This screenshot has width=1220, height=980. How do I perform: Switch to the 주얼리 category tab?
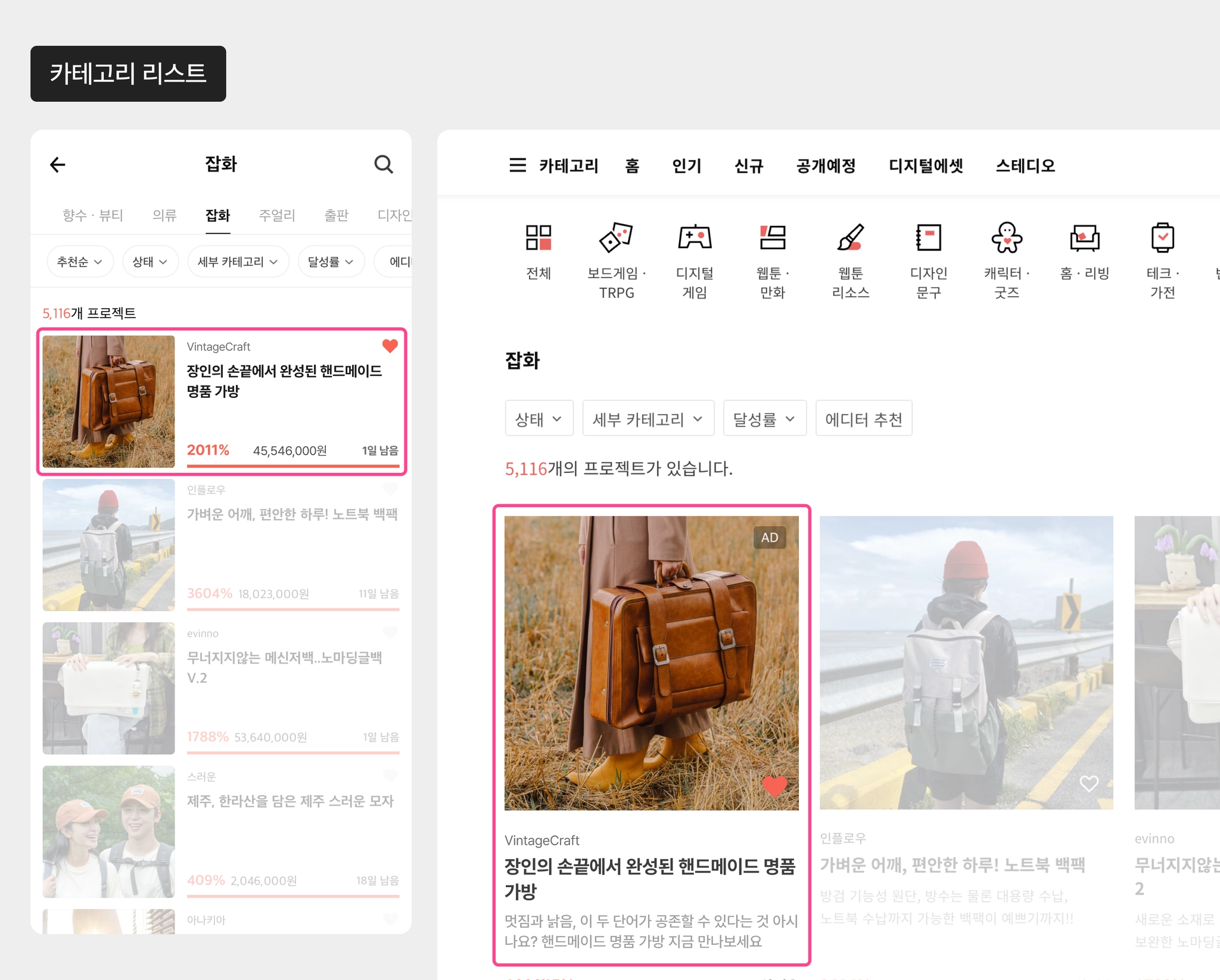pyautogui.click(x=277, y=215)
